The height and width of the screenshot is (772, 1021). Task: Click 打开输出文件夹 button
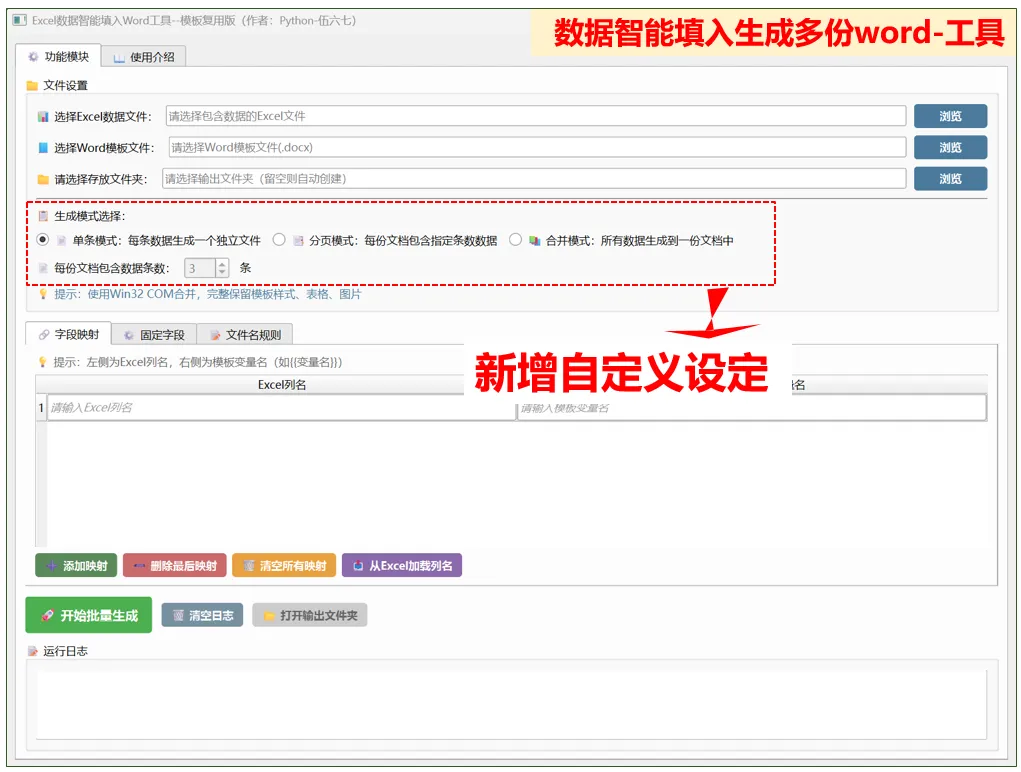pos(310,615)
